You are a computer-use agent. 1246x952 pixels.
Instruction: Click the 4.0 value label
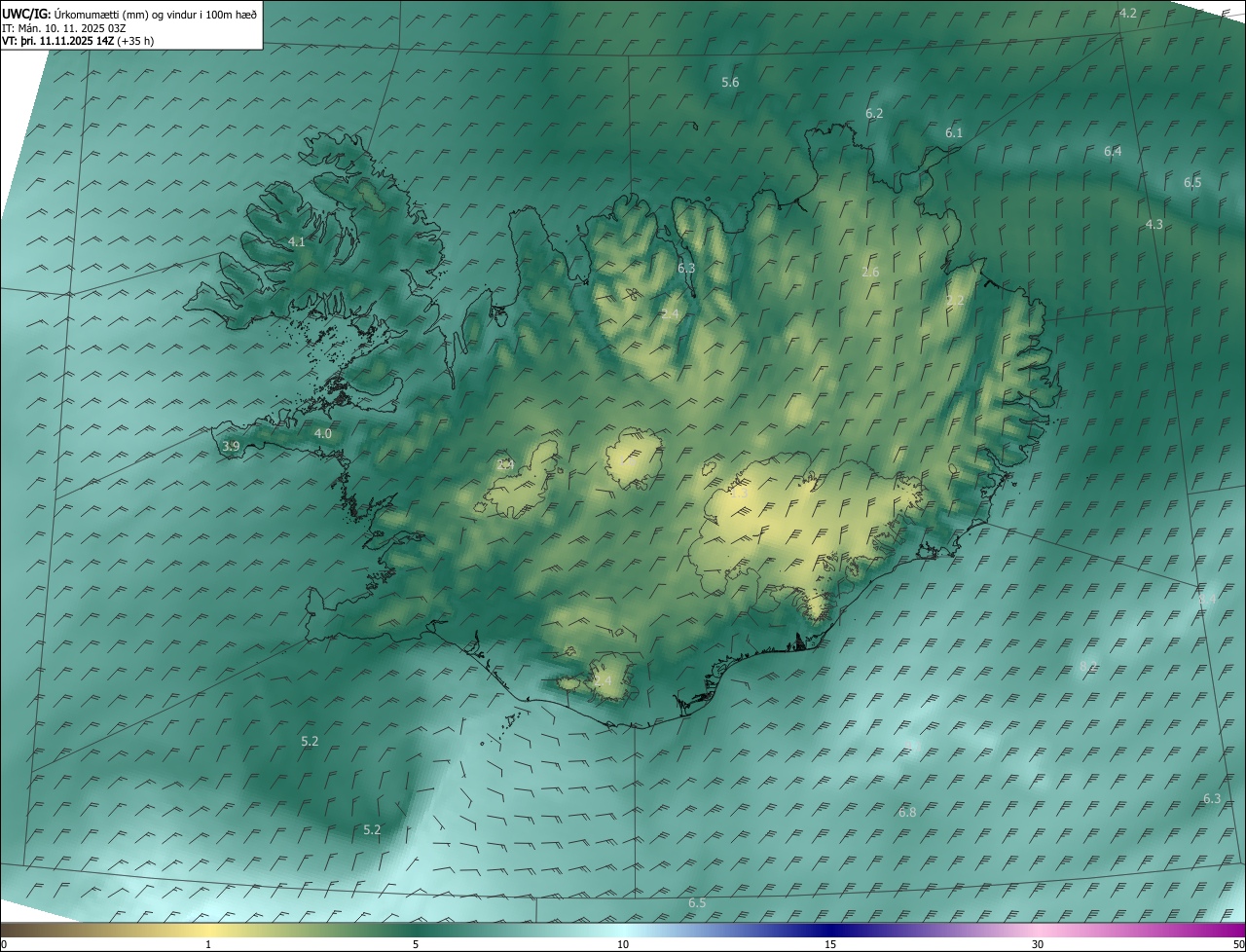[x=323, y=434]
